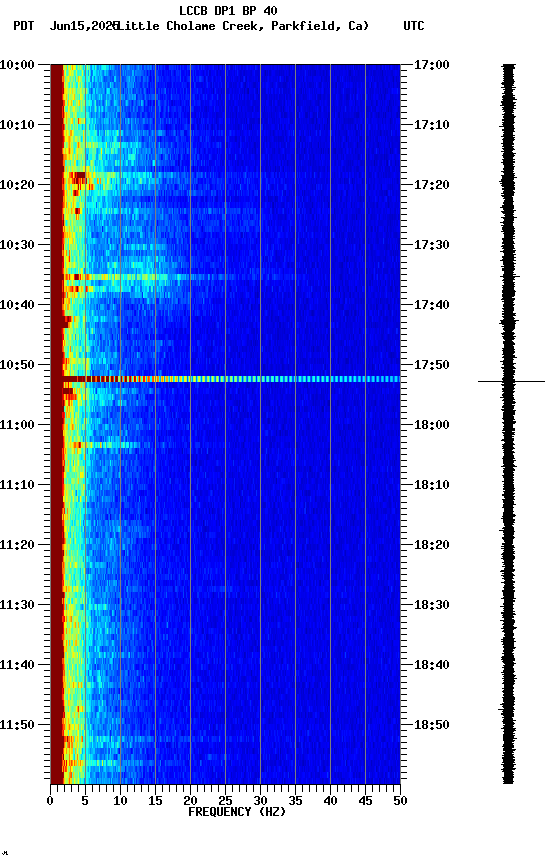Click the 40 Hz frequency axis label
The width and height of the screenshot is (552, 864).
pos(330,801)
